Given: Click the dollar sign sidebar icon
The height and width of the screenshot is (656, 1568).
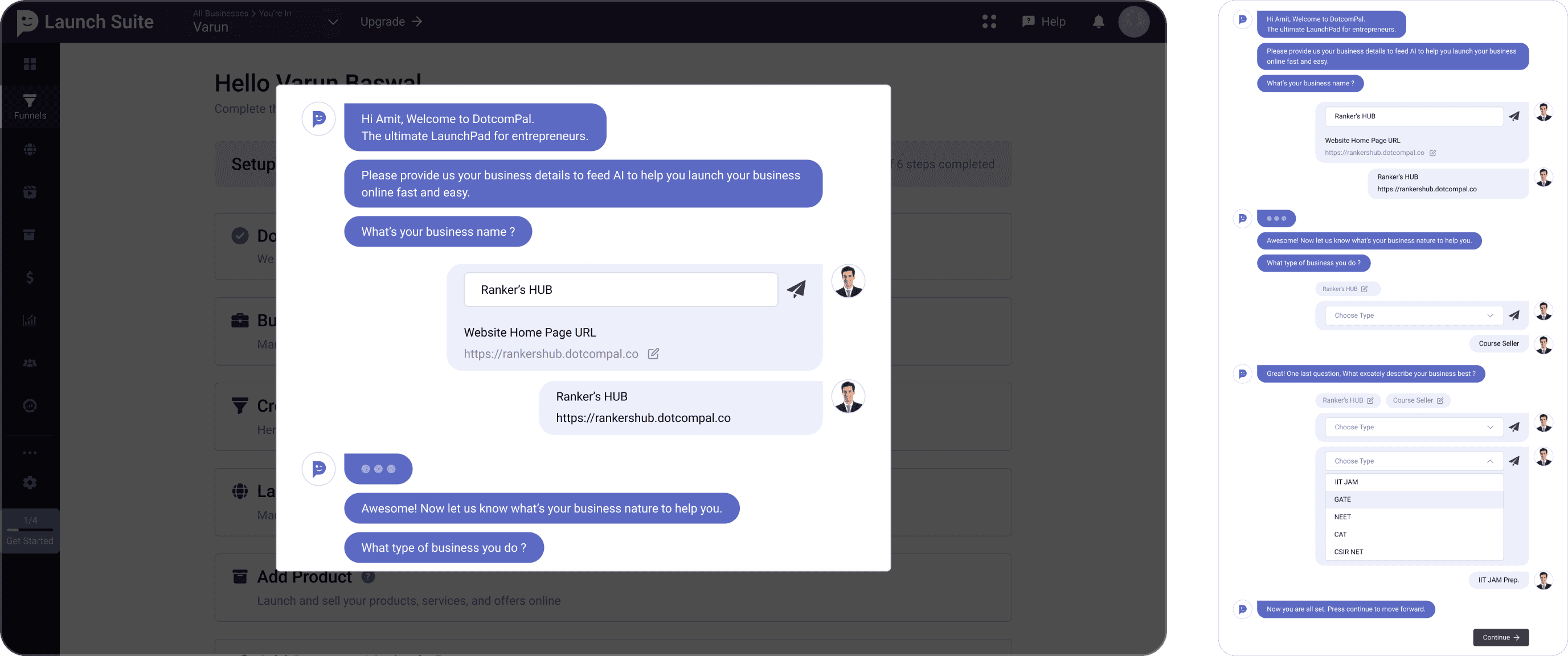Looking at the screenshot, I should point(30,277).
